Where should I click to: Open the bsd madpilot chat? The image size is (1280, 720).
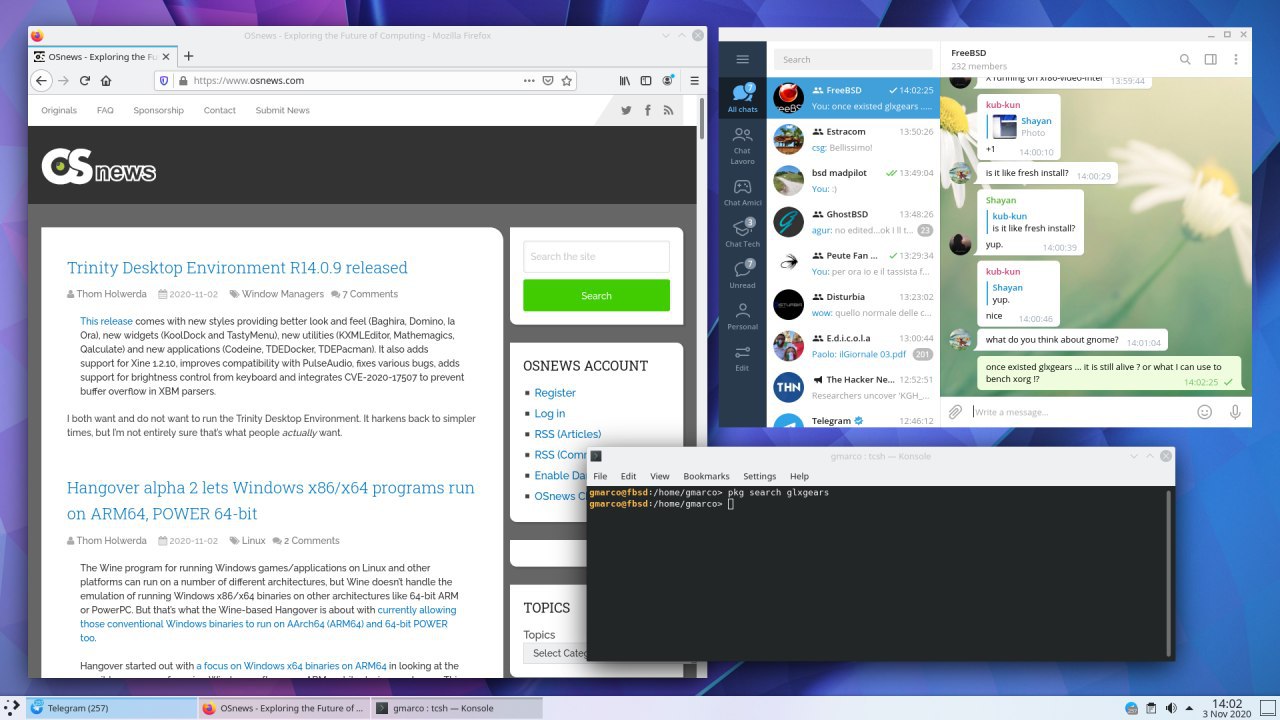click(853, 180)
